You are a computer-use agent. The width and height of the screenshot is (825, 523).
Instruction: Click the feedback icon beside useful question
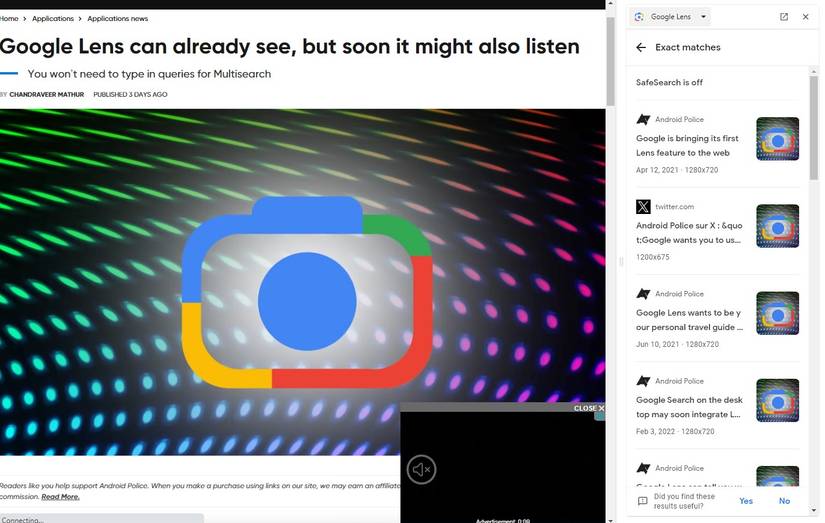[642, 501]
